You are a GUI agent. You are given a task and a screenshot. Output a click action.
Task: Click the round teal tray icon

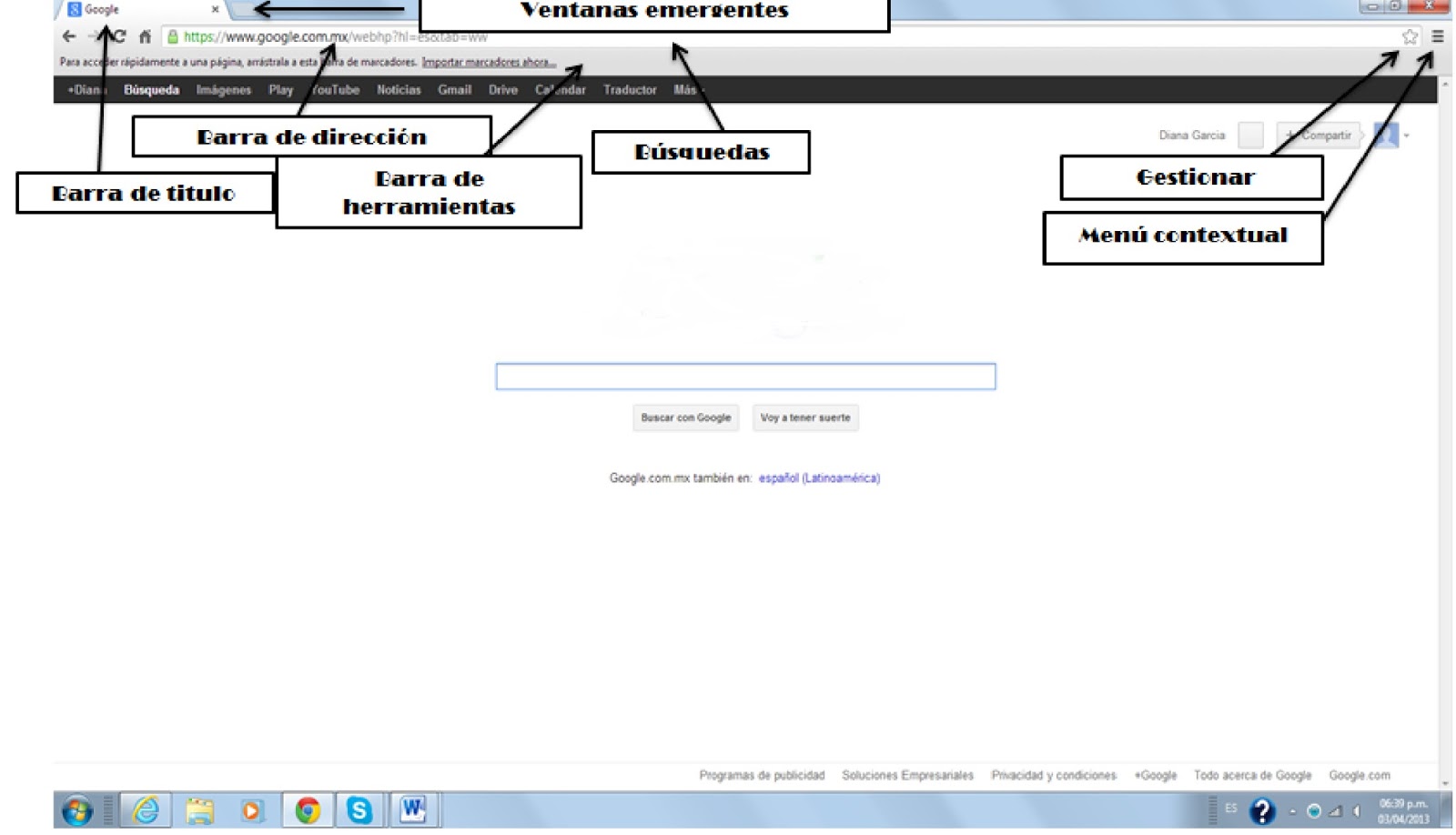click(x=1313, y=811)
